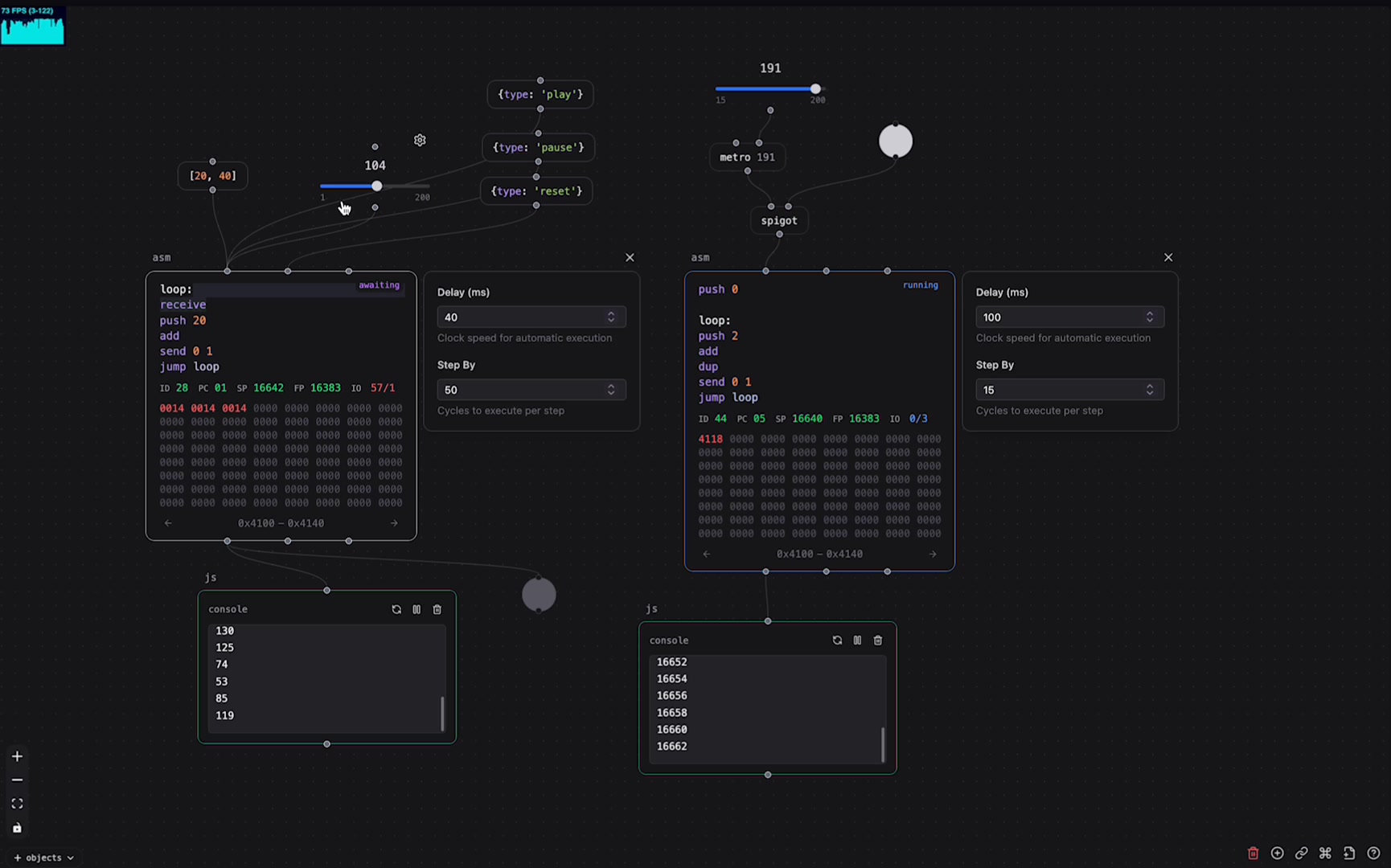1391x868 pixels.
Task: Go to previous memory page in right asm
Action: coord(707,554)
